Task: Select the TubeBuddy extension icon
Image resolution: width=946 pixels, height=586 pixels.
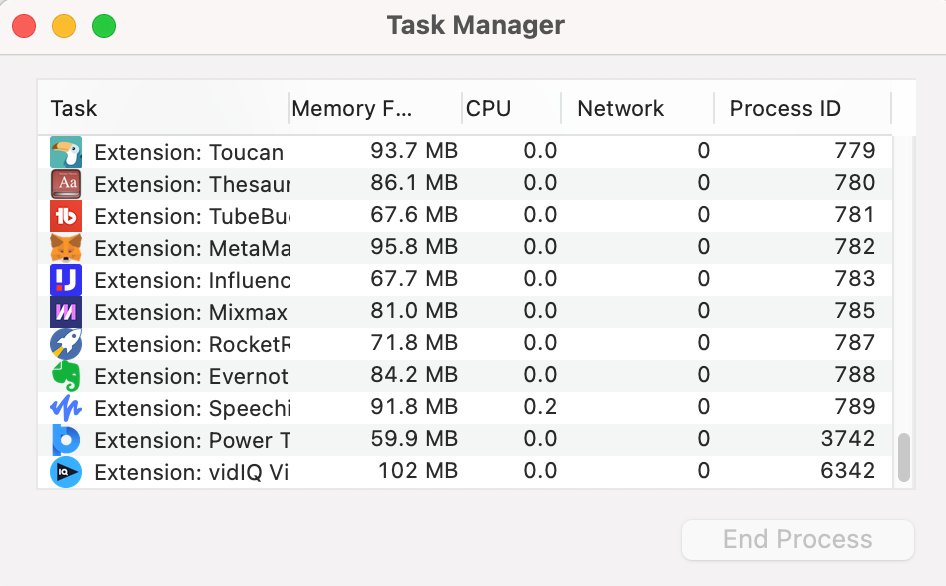Action: point(66,216)
